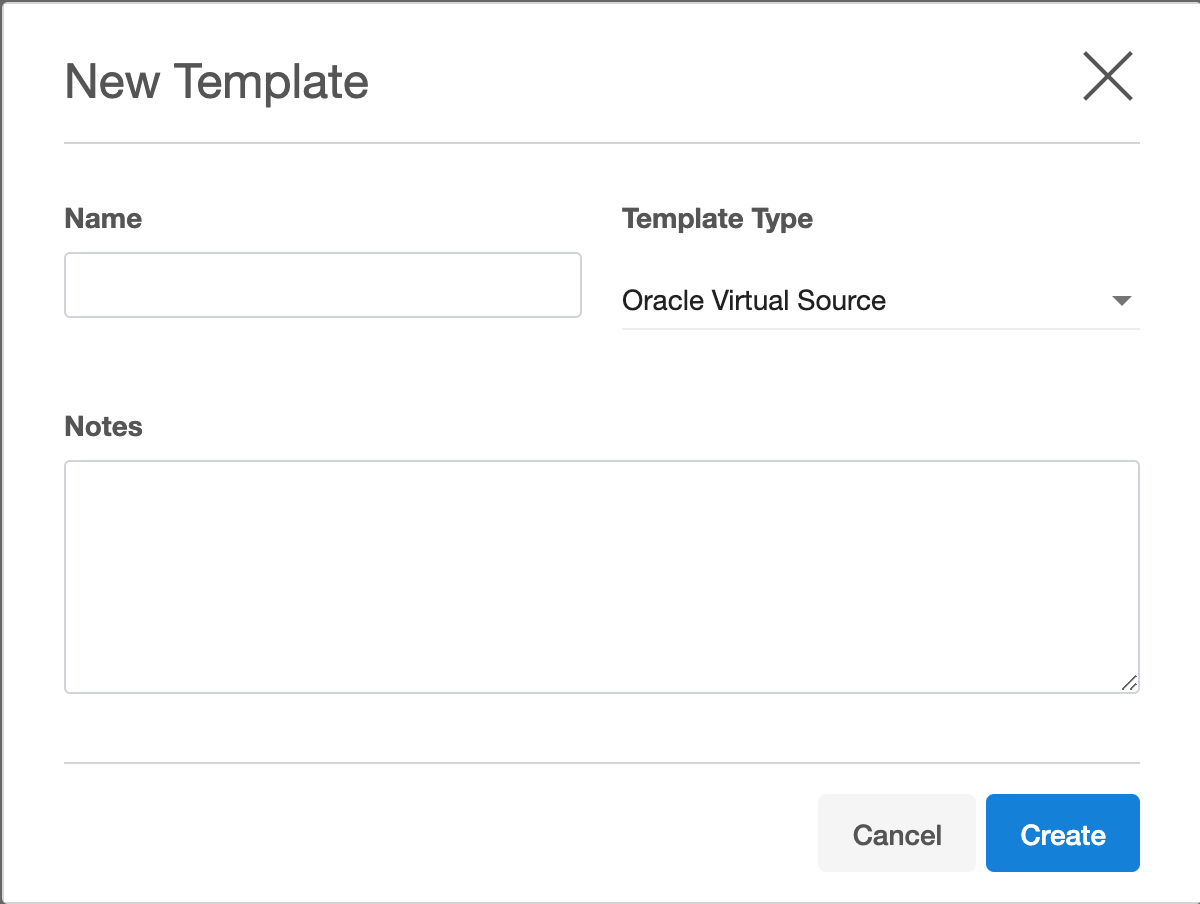Open the Template Type dropdown
This screenshot has height=904, width=1200.
(x=880, y=300)
